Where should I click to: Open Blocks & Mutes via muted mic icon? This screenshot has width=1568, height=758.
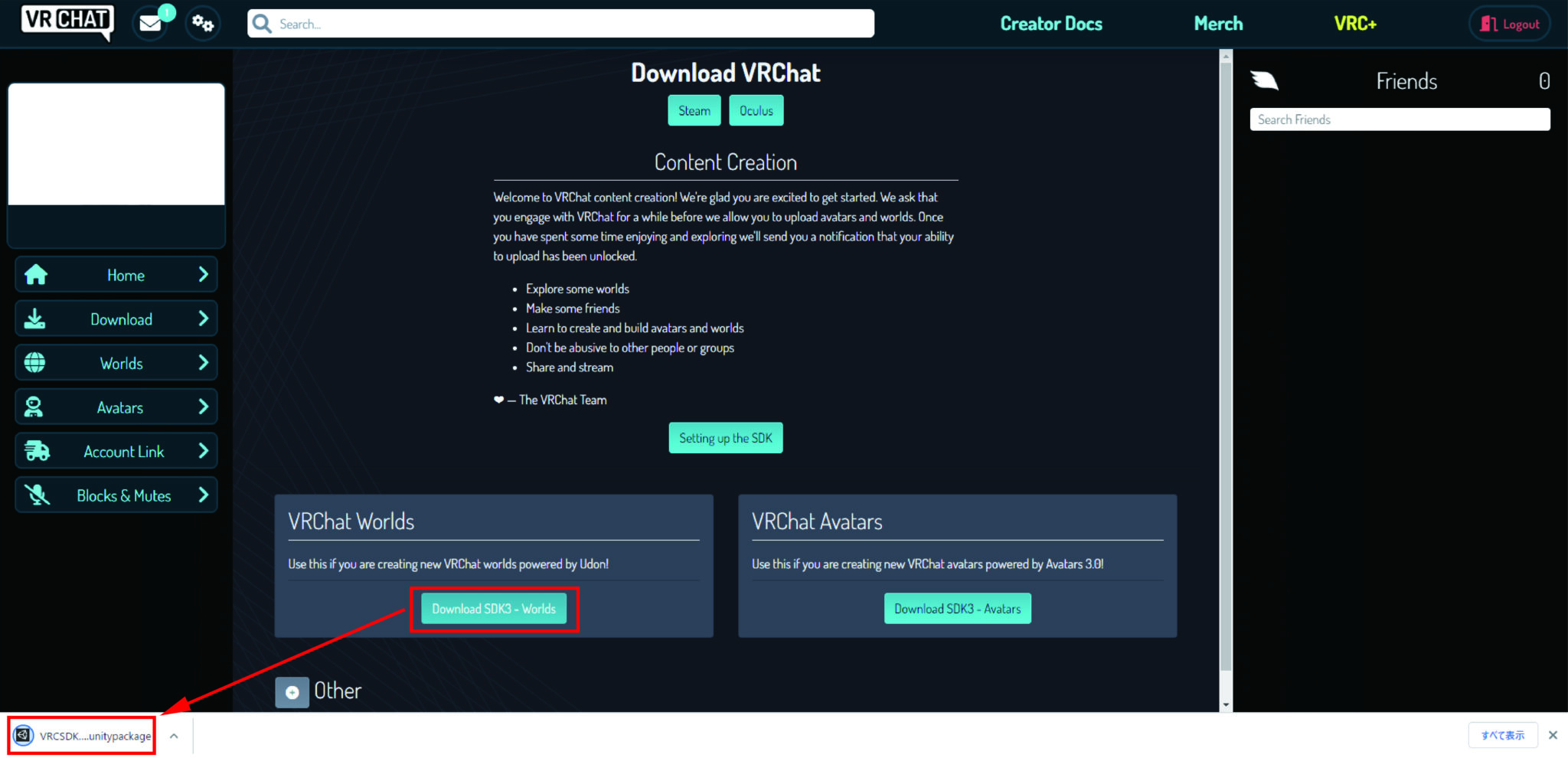[x=36, y=495]
